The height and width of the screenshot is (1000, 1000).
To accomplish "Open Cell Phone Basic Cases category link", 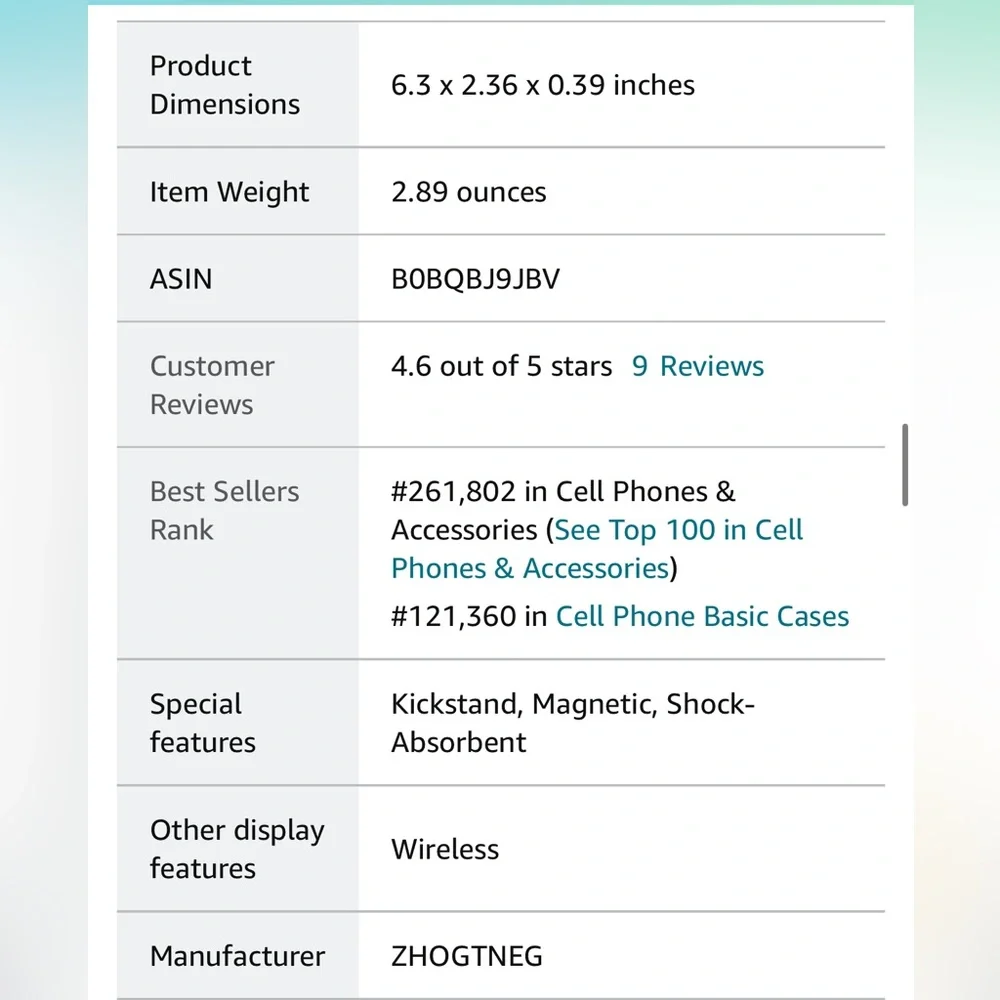I will [702, 616].
